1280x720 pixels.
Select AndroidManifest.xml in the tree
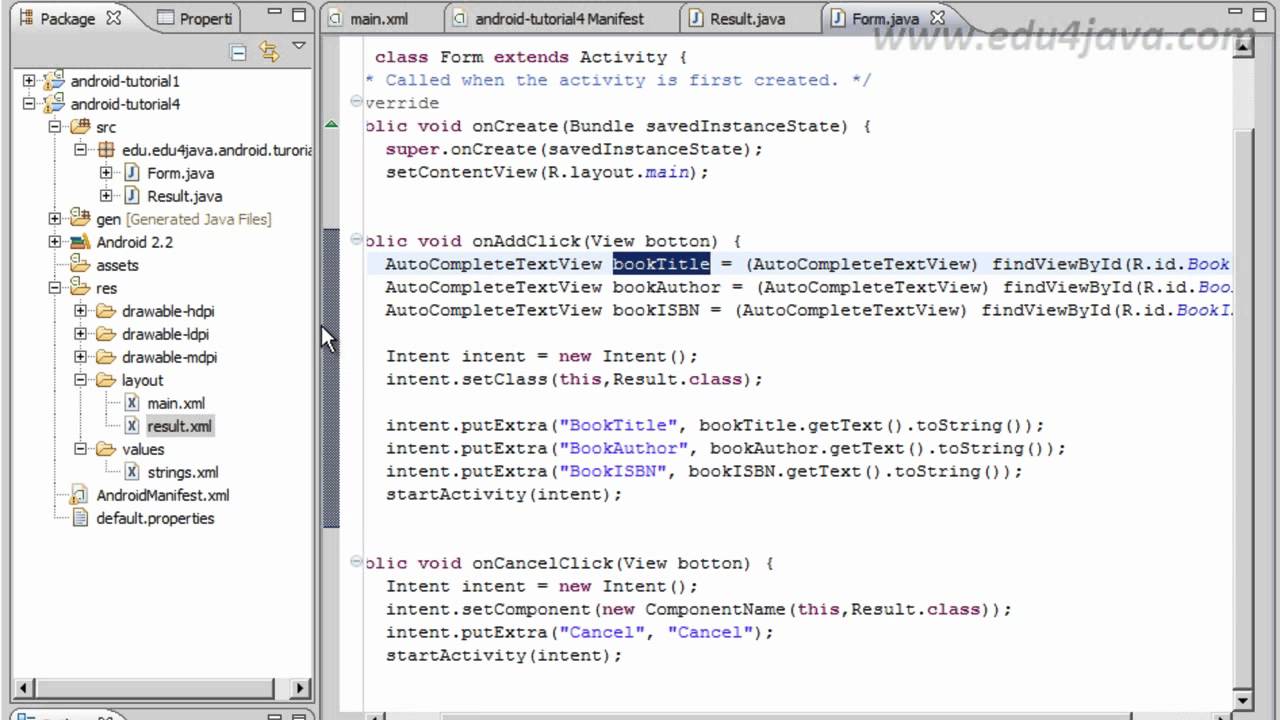162,495
